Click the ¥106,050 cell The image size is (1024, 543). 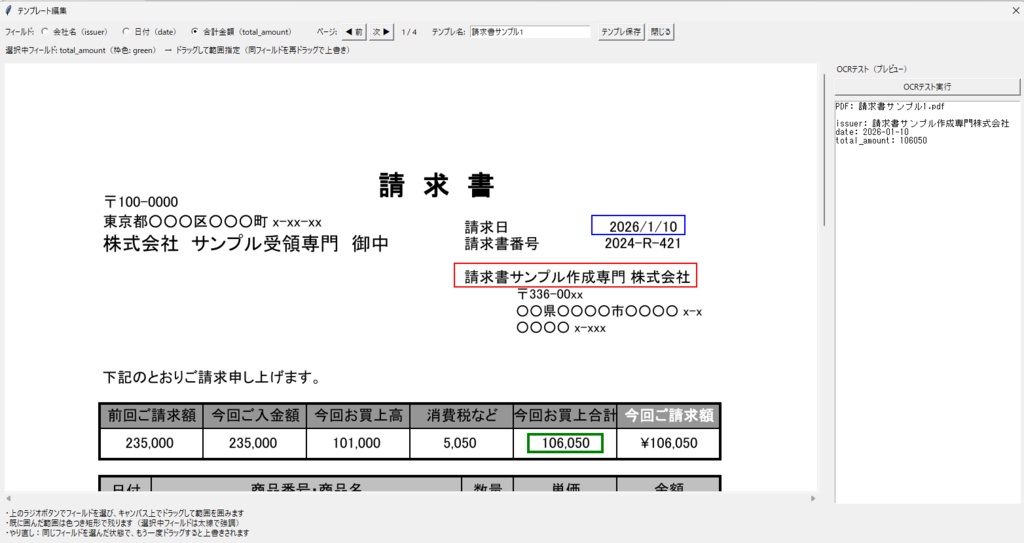pos(669,443)
